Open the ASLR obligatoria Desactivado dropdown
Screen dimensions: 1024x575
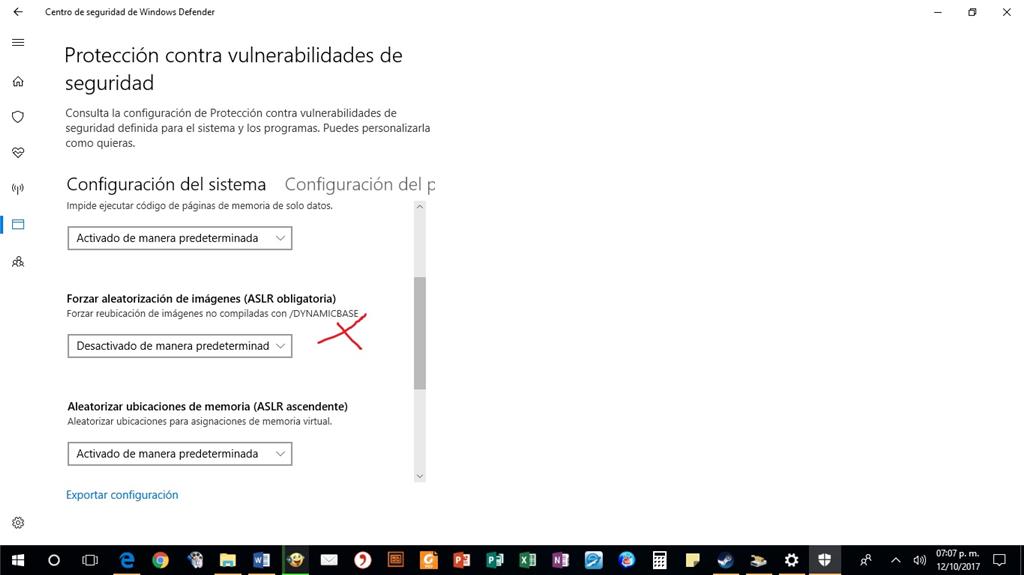pos(180,346)
